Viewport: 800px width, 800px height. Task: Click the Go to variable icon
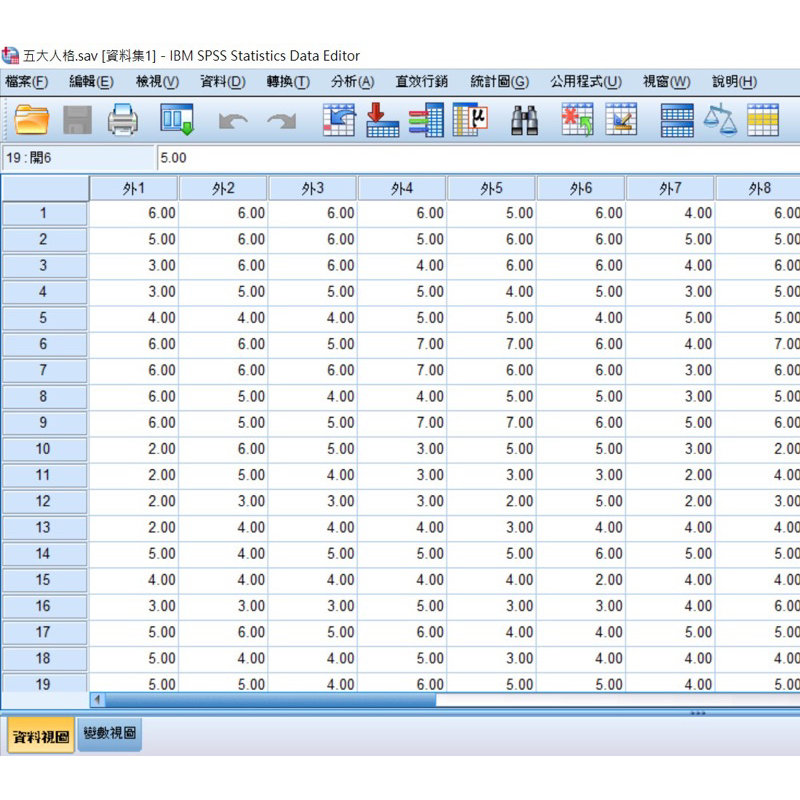(383, 120)
